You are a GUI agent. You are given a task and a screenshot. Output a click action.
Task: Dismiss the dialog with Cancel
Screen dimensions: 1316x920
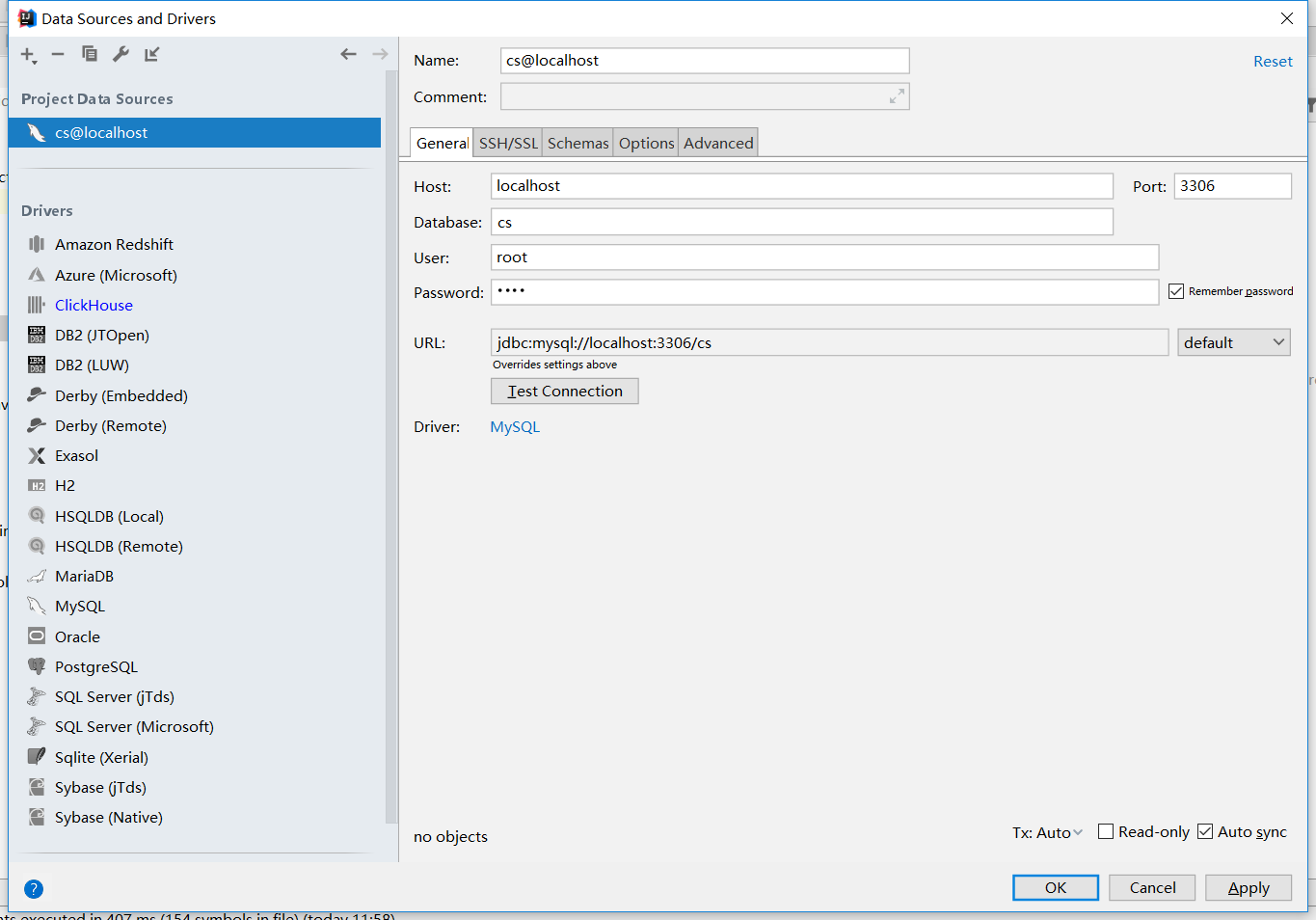[x=1152, y=887]
